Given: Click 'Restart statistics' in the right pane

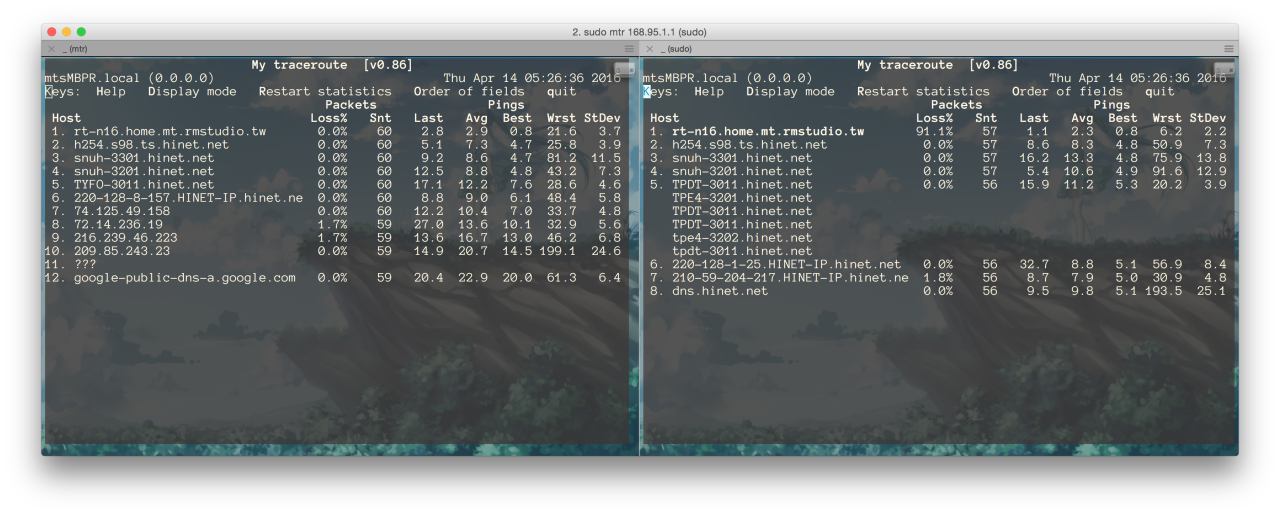Looking at the screenshot, I should (923, 92).
